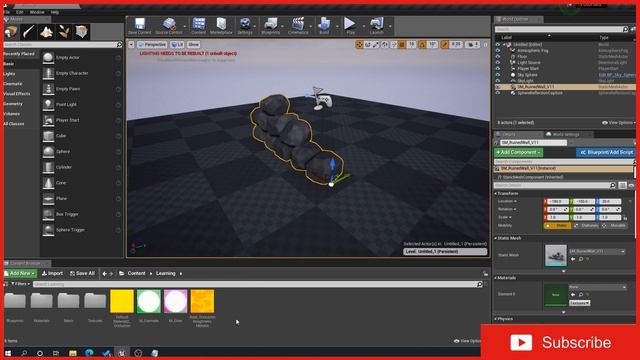This screenshot has height=360, width=640.
Task: Select the translate gizmo mode icon
Action: point(359,44)
